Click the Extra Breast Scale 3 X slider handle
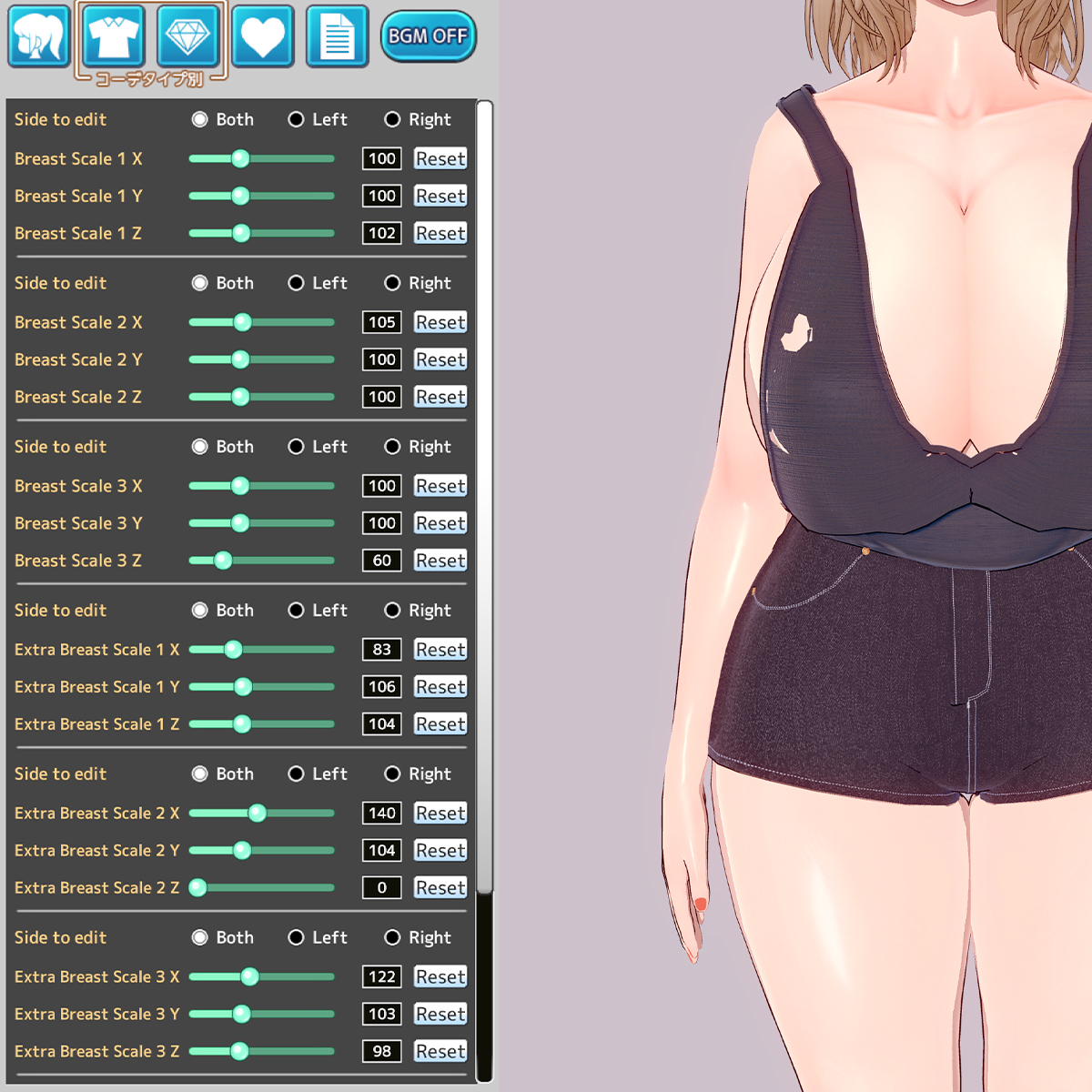The height and width of the screenshot is (1092, 1092). (249, 976)
